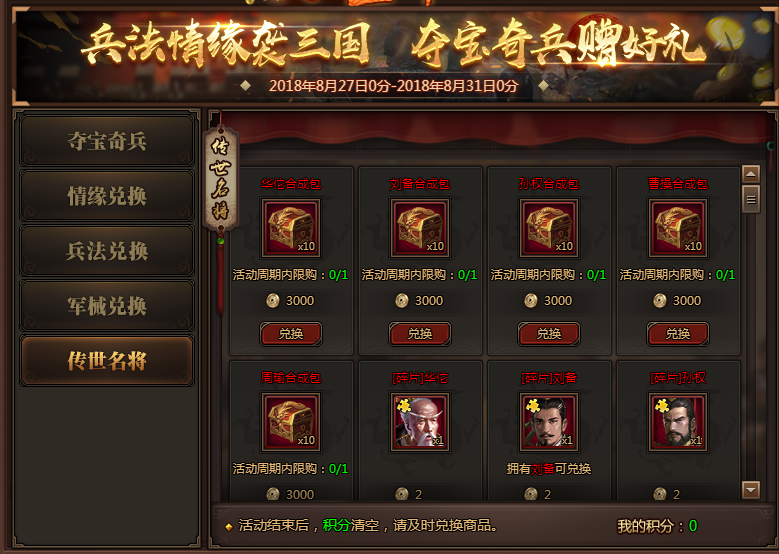The width and height of the screenshot is (779, 554).
Task: Switch to 军械兑换 tab
Action: 107,306
